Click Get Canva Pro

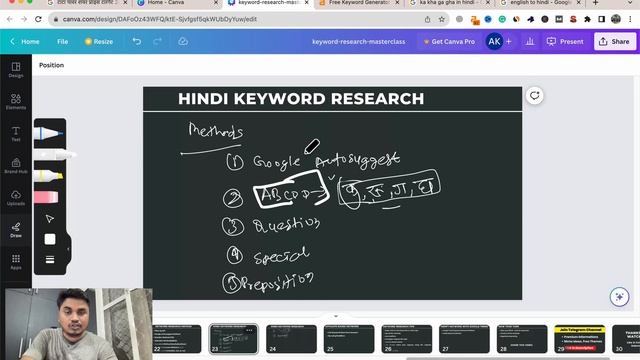click(449, 41)
